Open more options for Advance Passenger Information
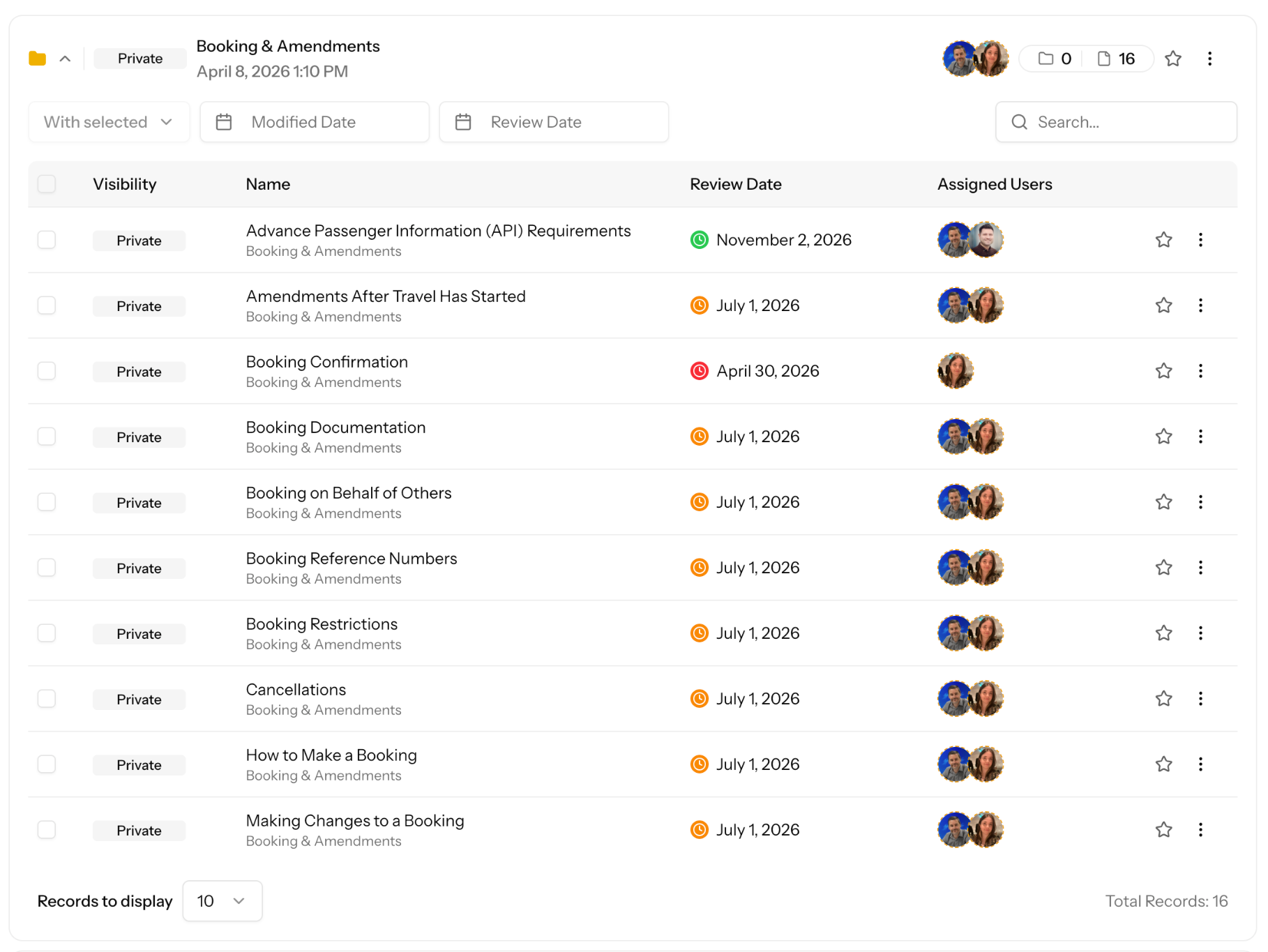 pos(1200,240)
